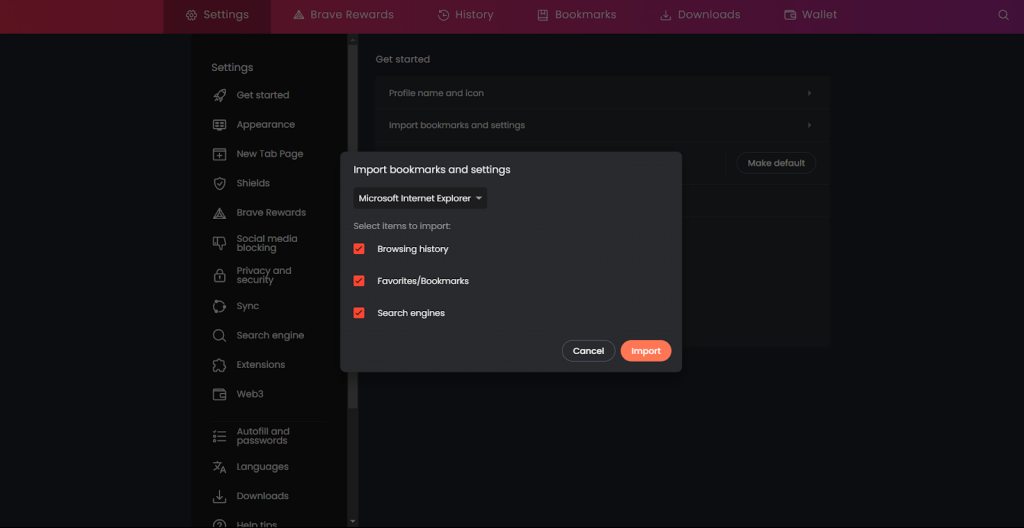Open Social media blocking settings
The image size is (1024, 528).
(266, 243)
